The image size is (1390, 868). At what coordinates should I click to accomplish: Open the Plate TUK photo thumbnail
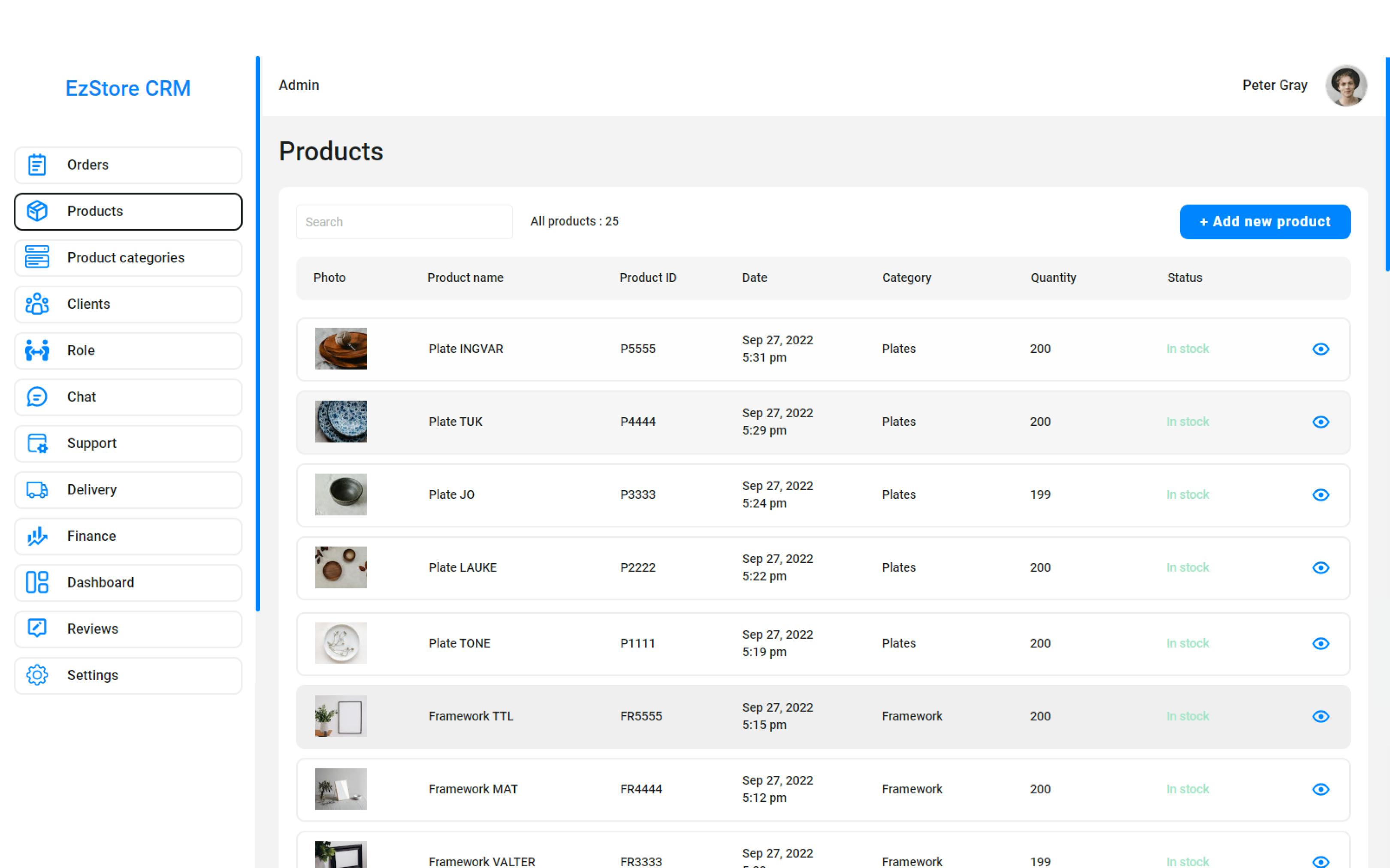(x=341, y=422)
